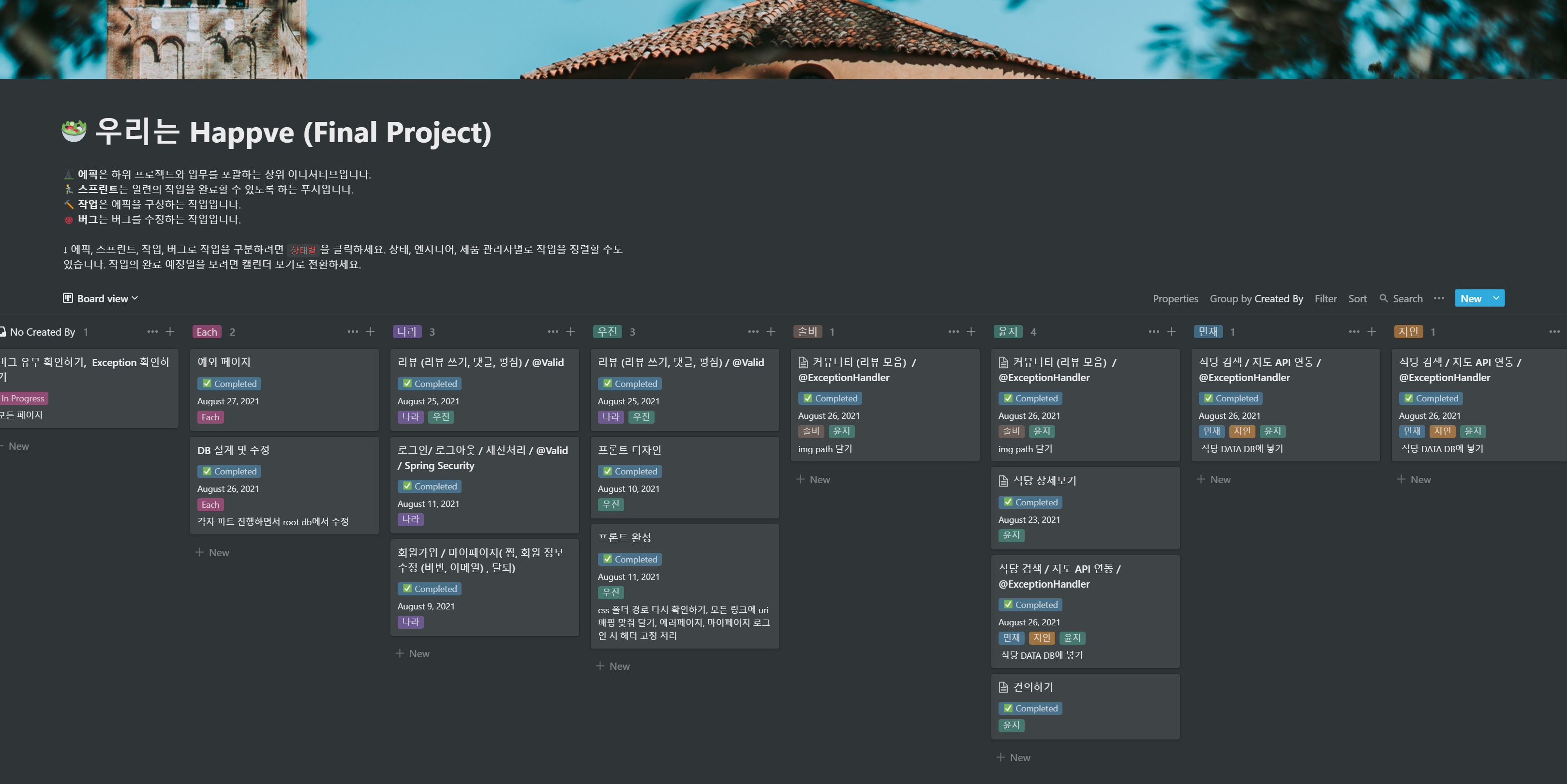Click the blue New button
The image size is (1567, 784).
pyautogui.click(x=1470, y=298)
